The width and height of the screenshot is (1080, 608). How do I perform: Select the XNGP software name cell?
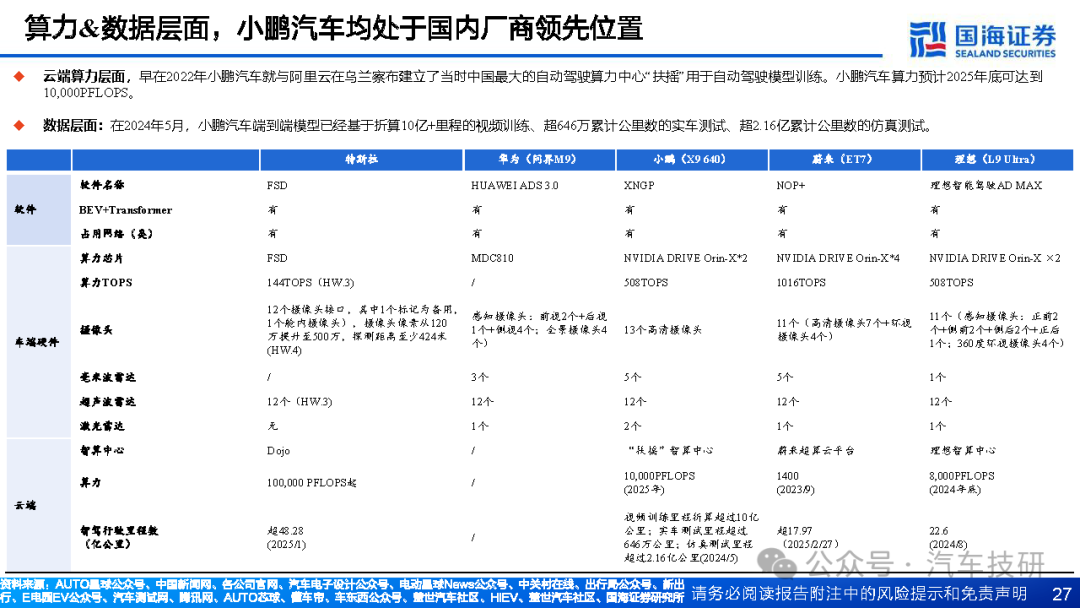pos(639,185)
